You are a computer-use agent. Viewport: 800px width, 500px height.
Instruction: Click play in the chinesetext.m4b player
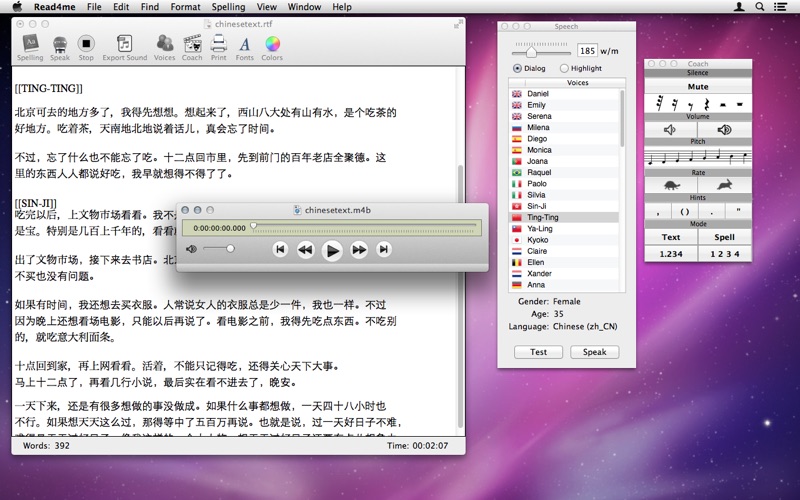(332, 251)
